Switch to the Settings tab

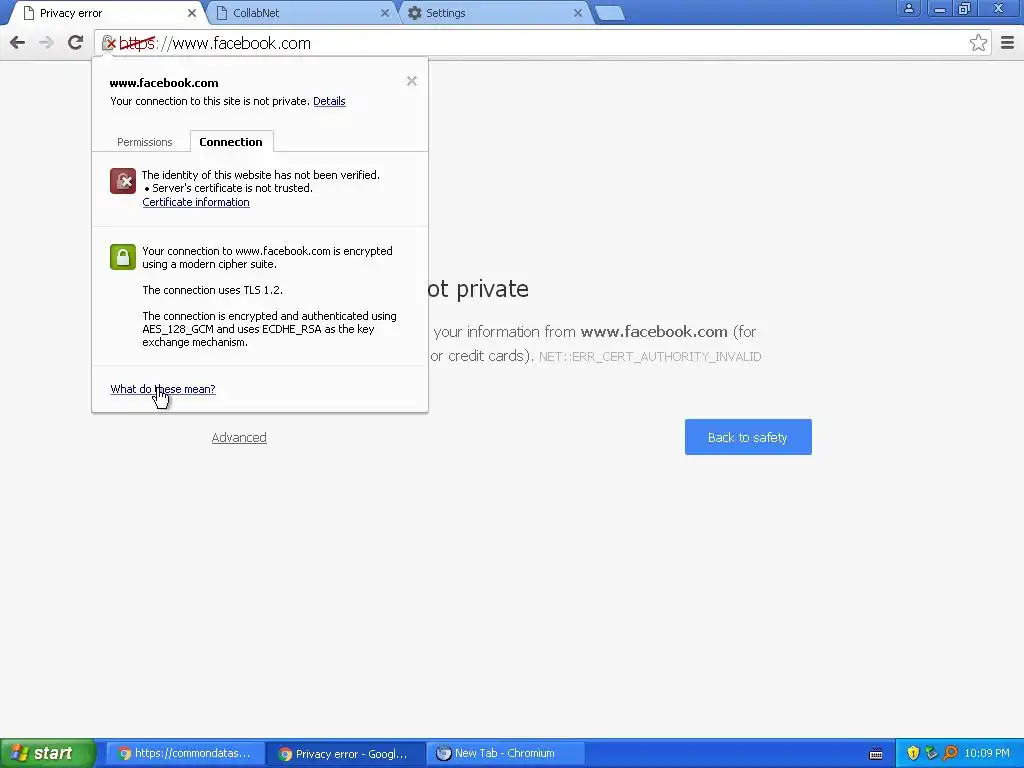[494, 13]
